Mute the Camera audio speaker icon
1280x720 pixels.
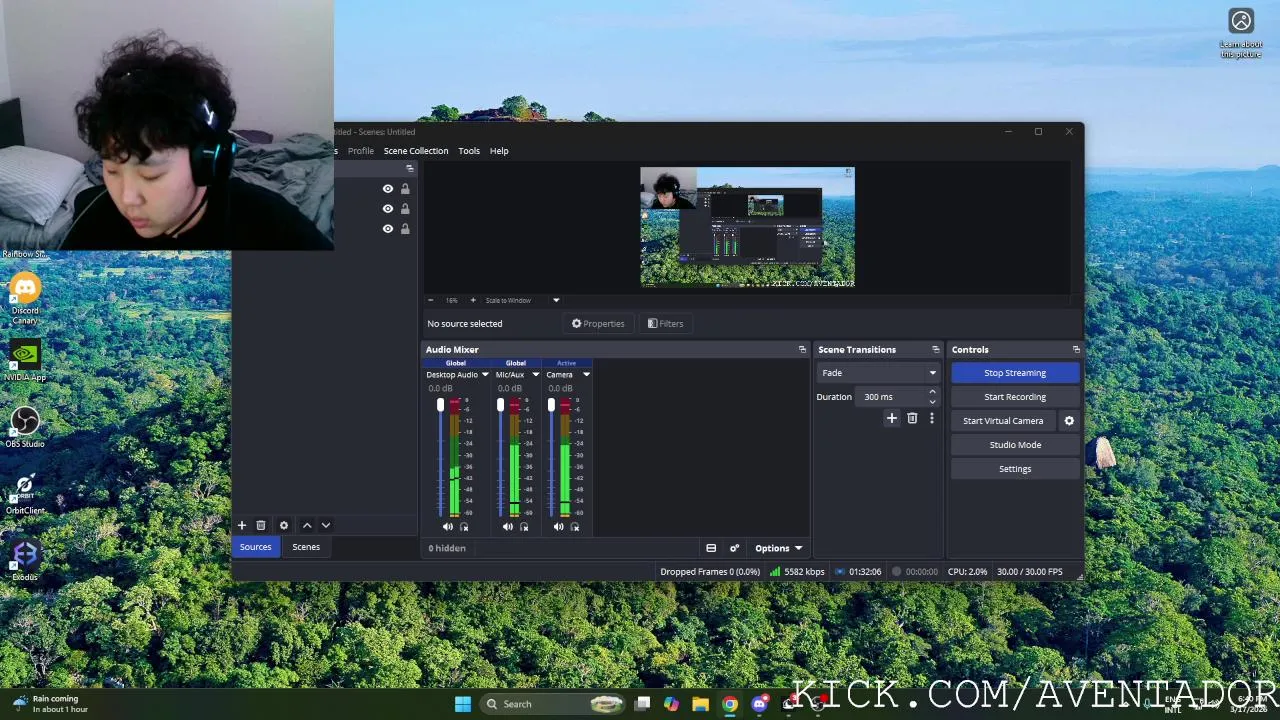tap(558, 527)
